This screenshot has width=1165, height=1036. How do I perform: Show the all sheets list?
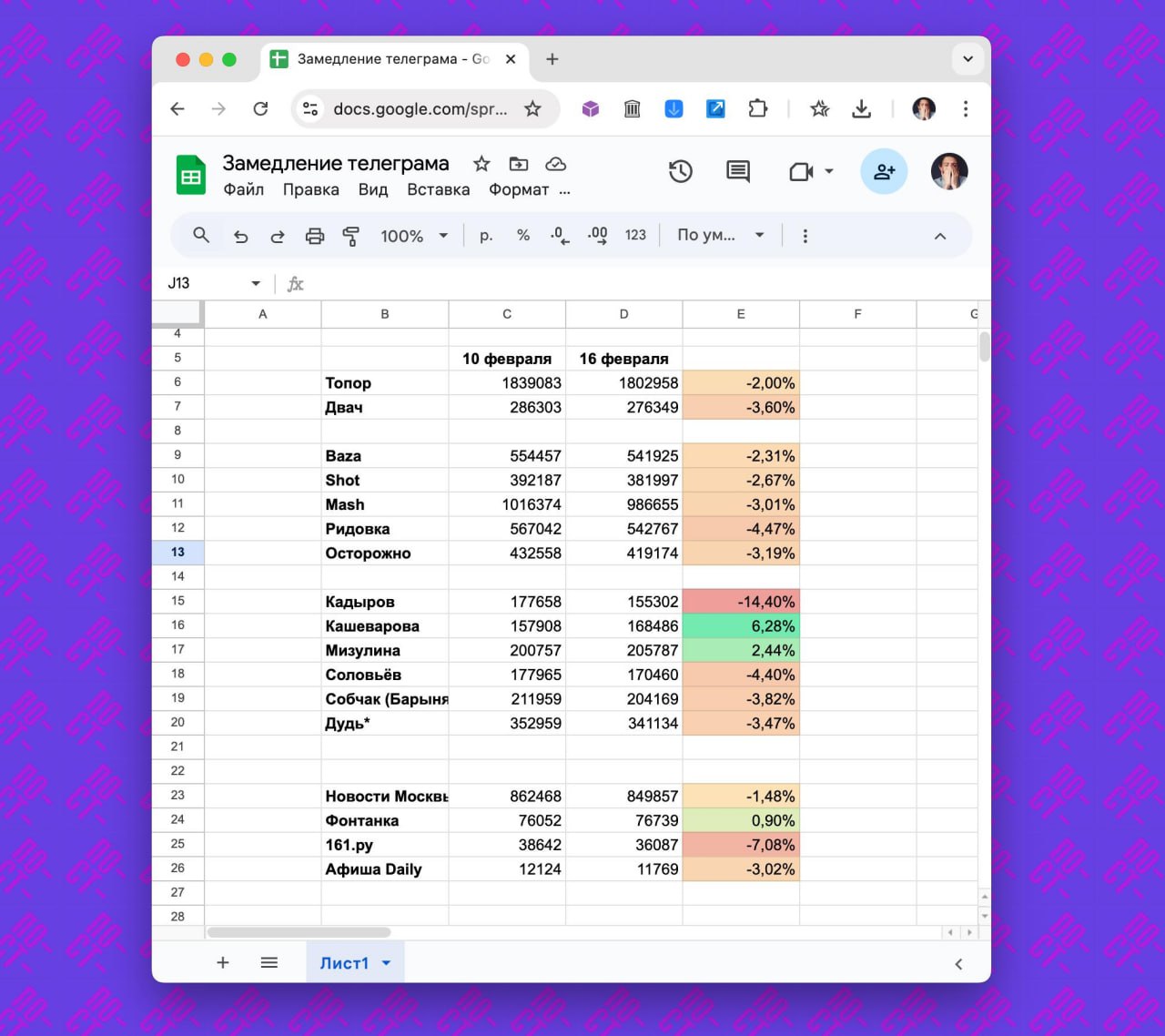point(269,962)
